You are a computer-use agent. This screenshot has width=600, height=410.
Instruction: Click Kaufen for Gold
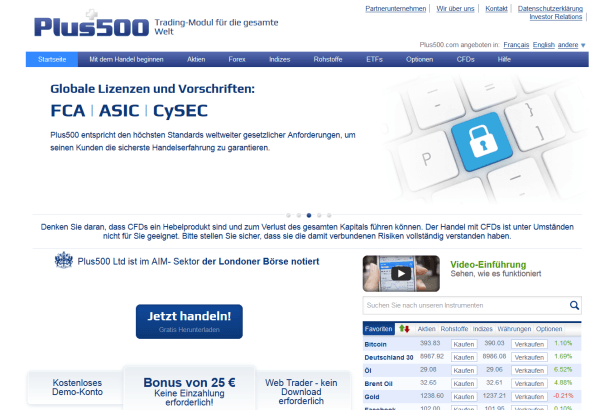[x=464, y=397]
